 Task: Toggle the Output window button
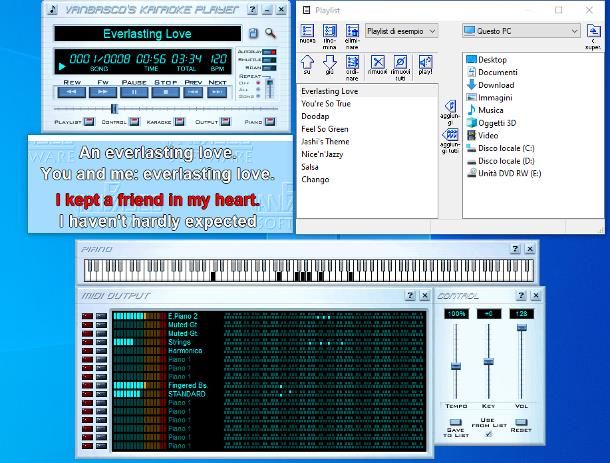click(x=225, y=122)
